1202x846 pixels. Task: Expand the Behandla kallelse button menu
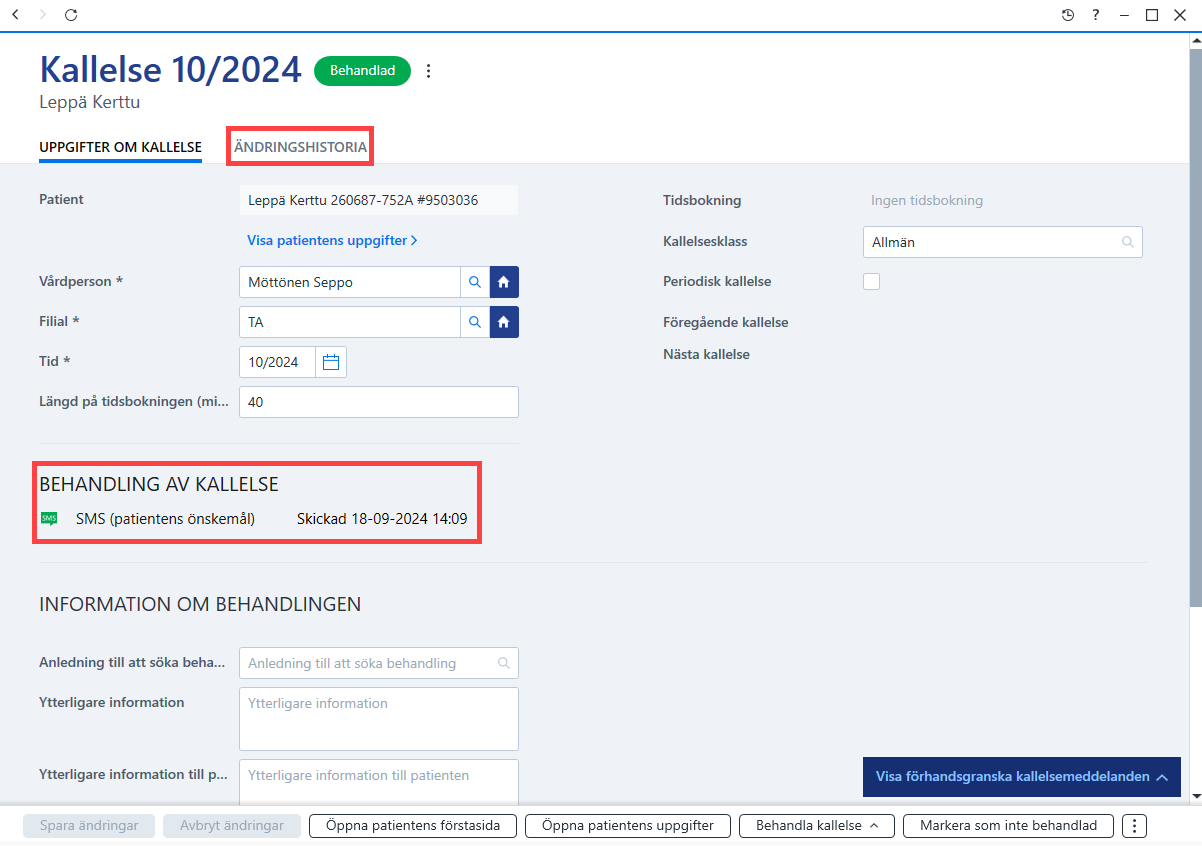[x=817, y=826]
